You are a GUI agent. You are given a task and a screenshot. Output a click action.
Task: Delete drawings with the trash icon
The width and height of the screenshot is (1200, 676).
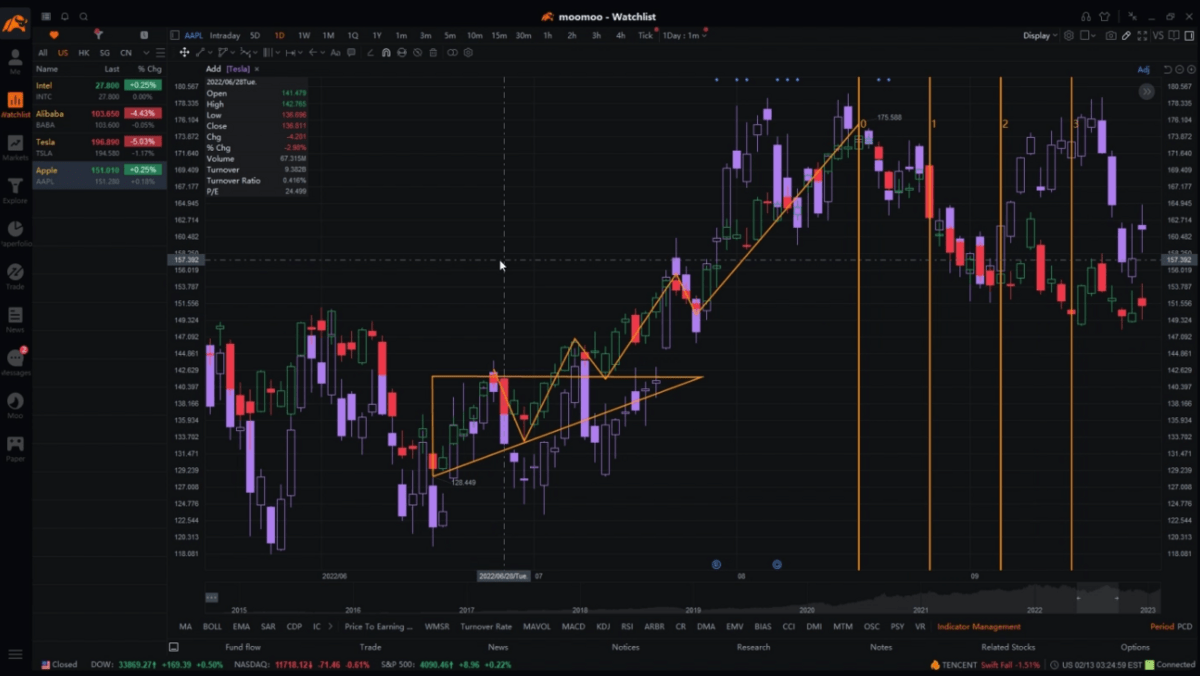433,52
